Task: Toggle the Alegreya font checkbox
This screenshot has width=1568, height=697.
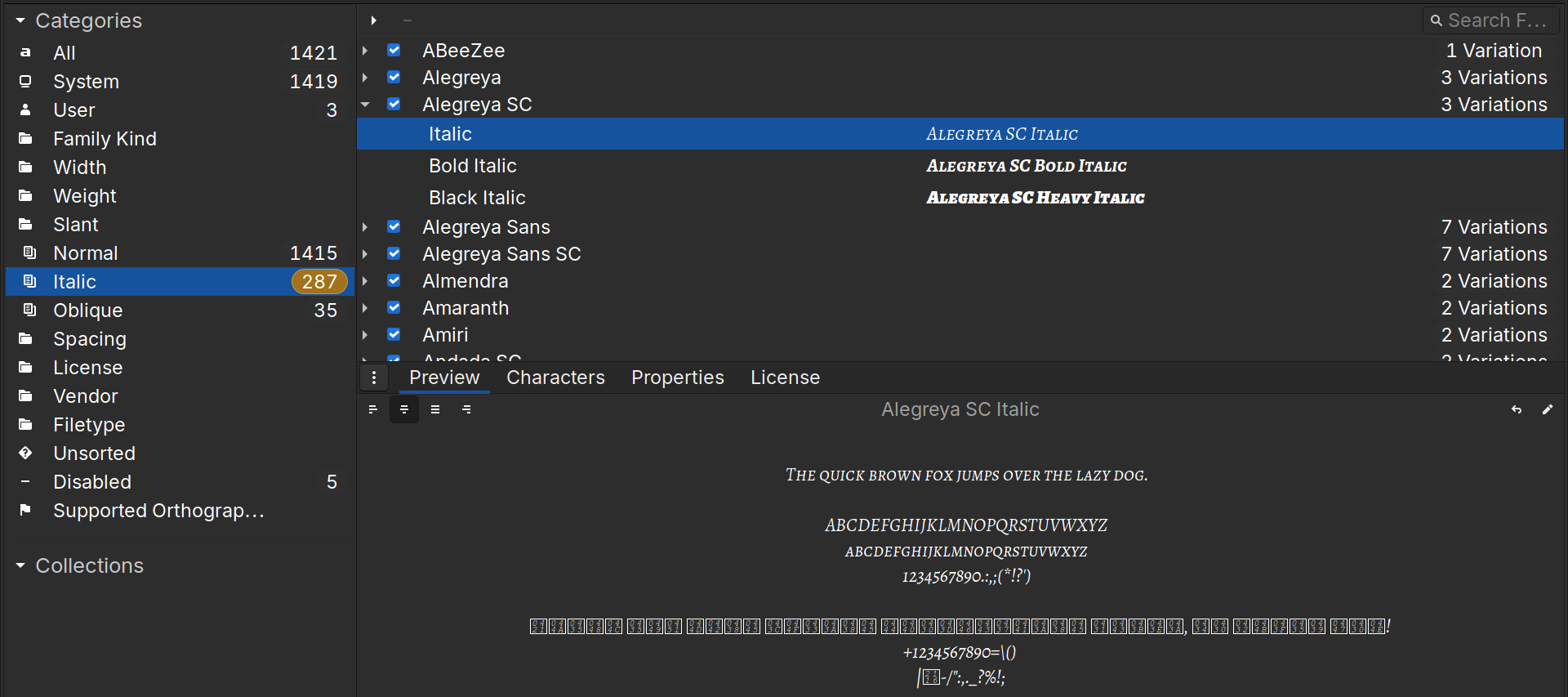Action: (394, 77)
